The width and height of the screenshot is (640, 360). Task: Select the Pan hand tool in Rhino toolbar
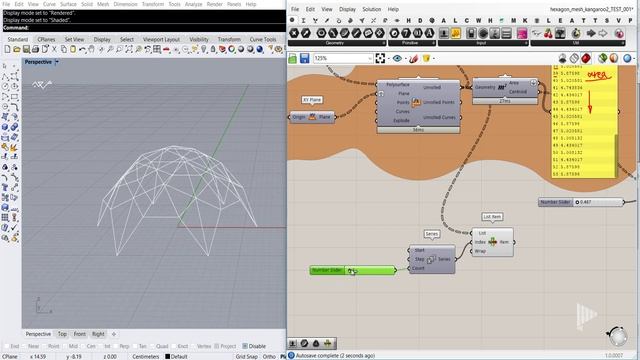[91, 49]
